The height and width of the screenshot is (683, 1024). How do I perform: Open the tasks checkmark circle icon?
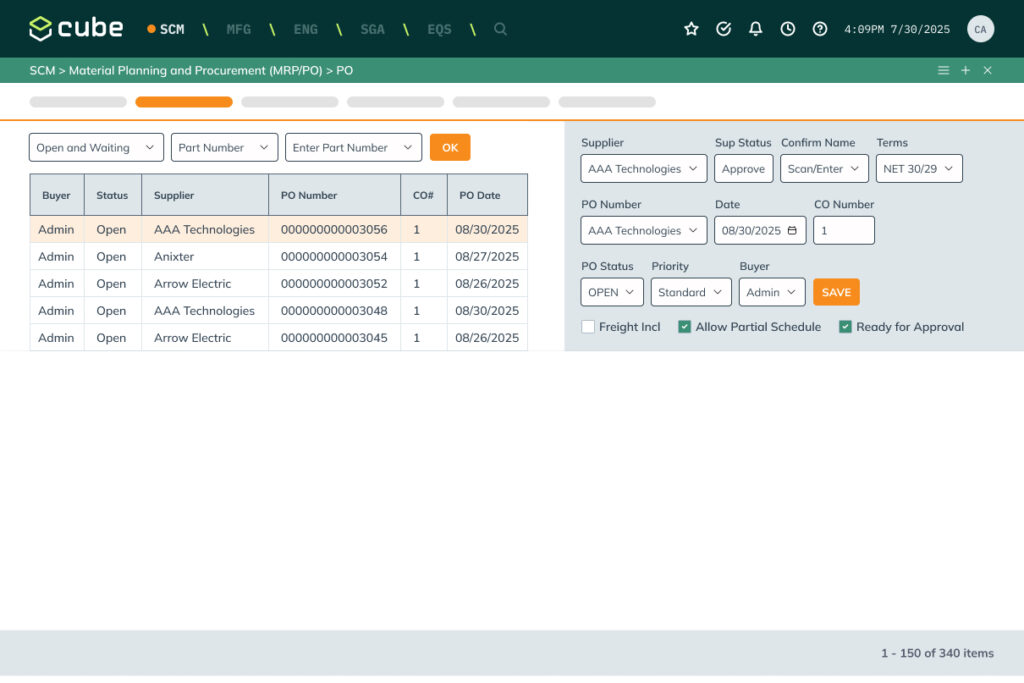(724, 29)
